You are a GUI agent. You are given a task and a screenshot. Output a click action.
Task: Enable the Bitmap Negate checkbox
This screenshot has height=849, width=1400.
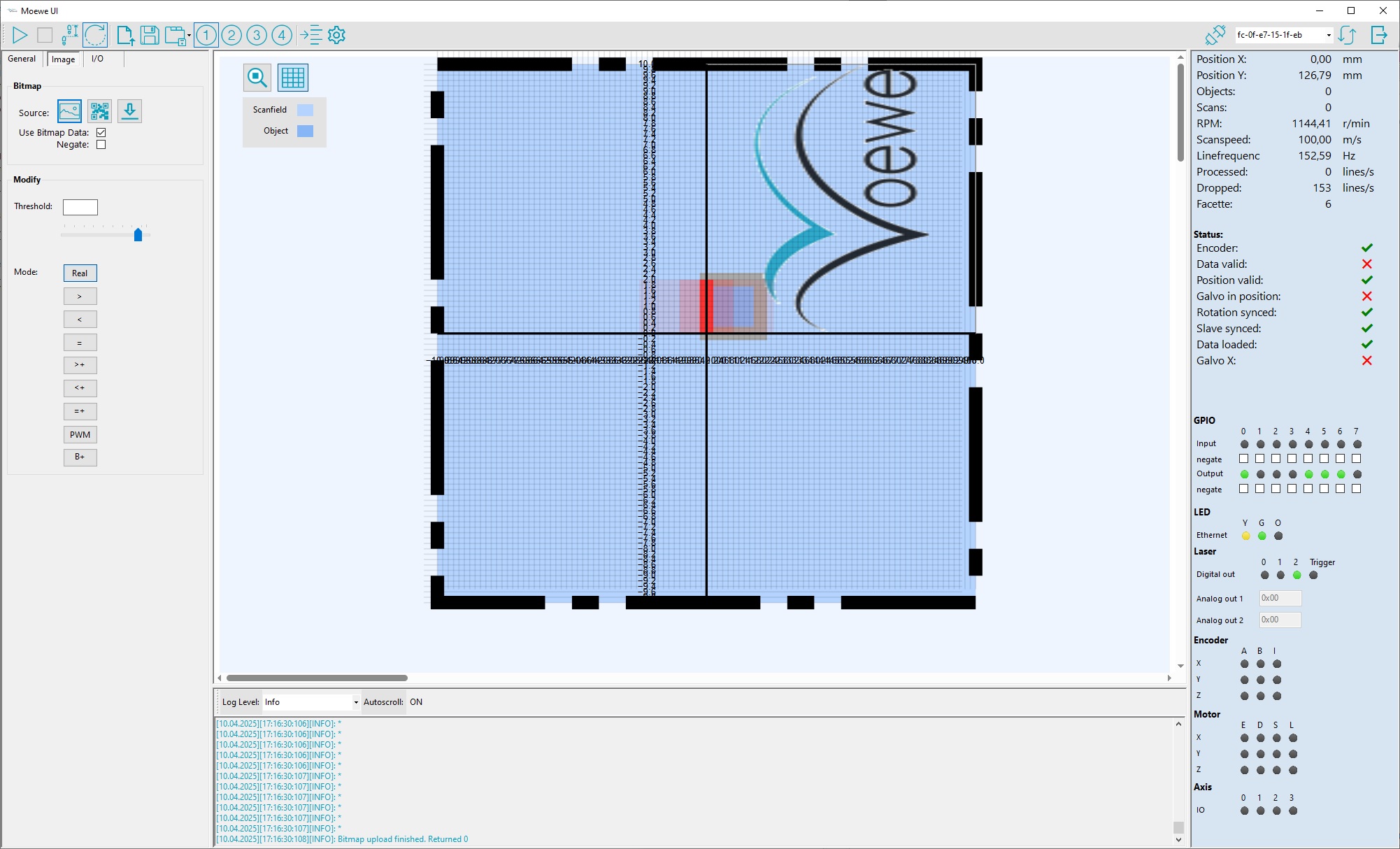point(101,145)
